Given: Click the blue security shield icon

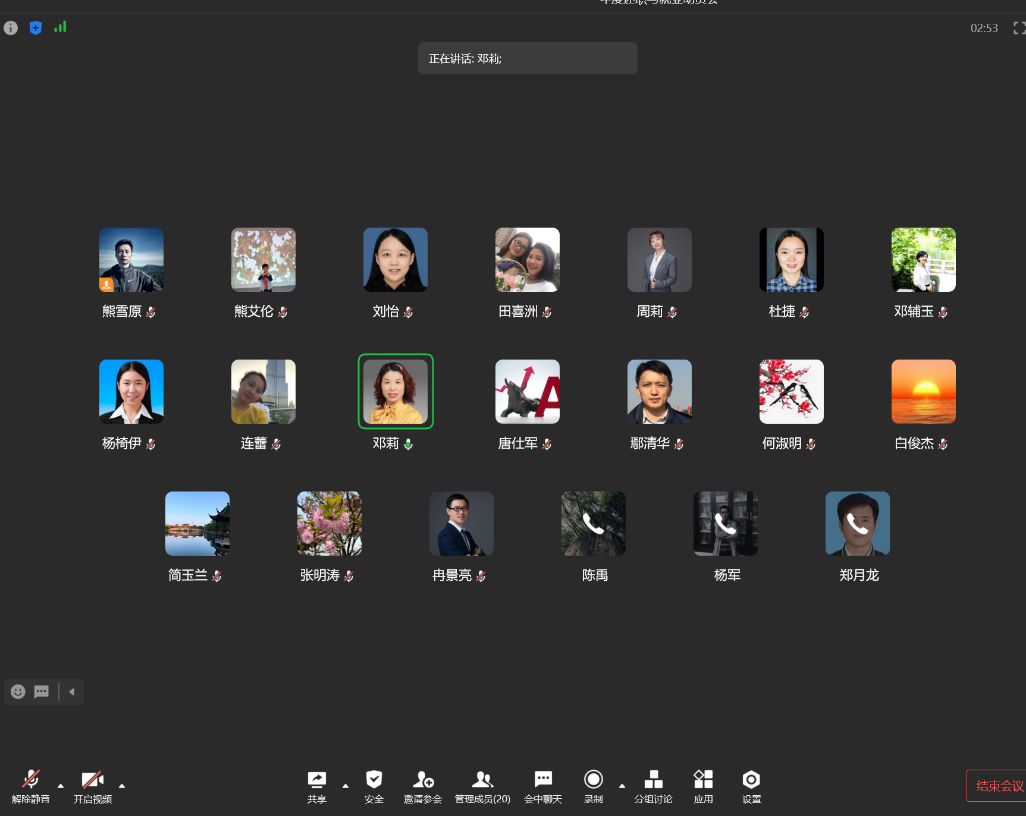Looking at the screenshot, I should pos(36,28).
